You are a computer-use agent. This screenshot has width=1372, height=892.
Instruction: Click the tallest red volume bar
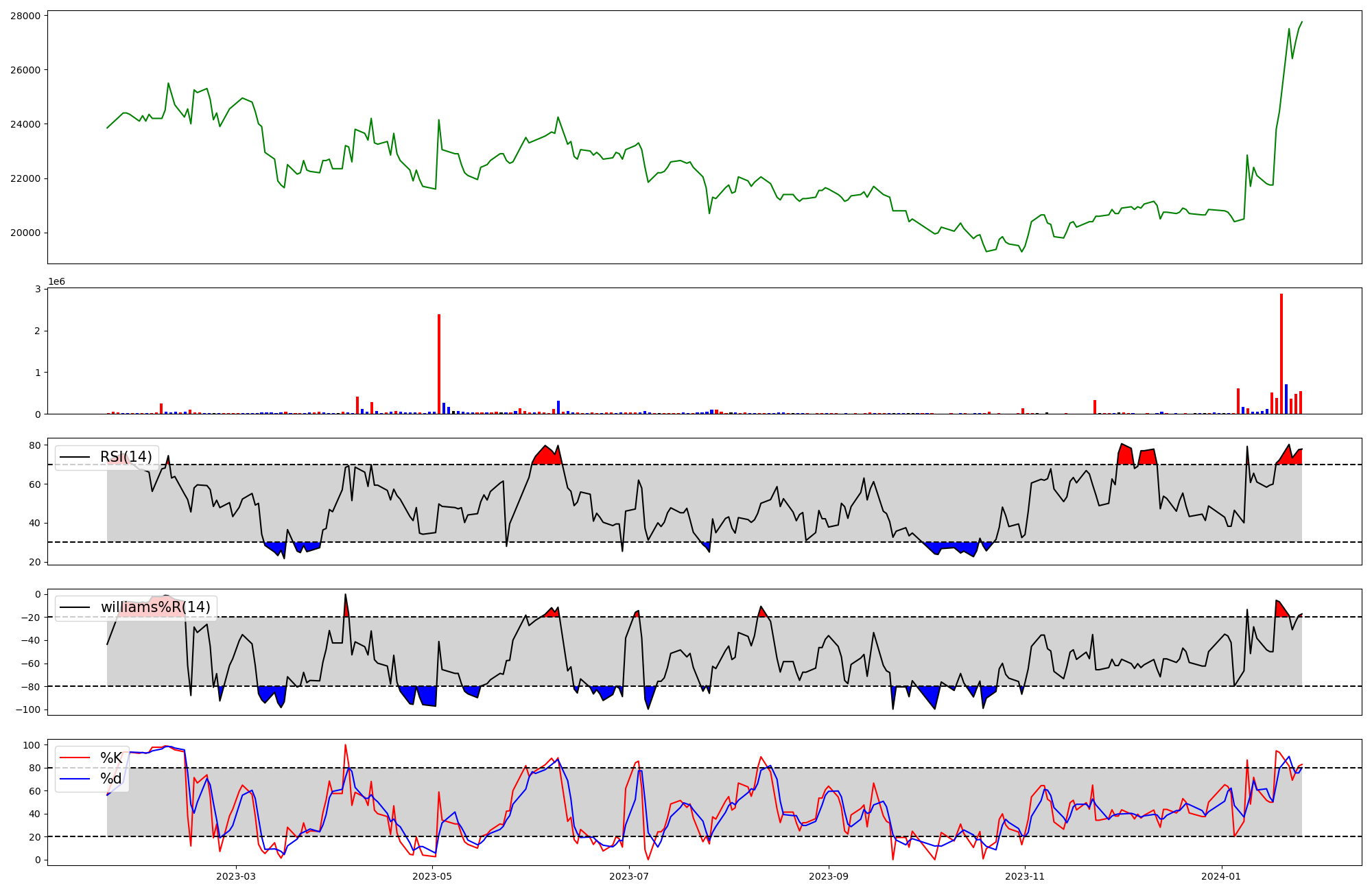1281,353
